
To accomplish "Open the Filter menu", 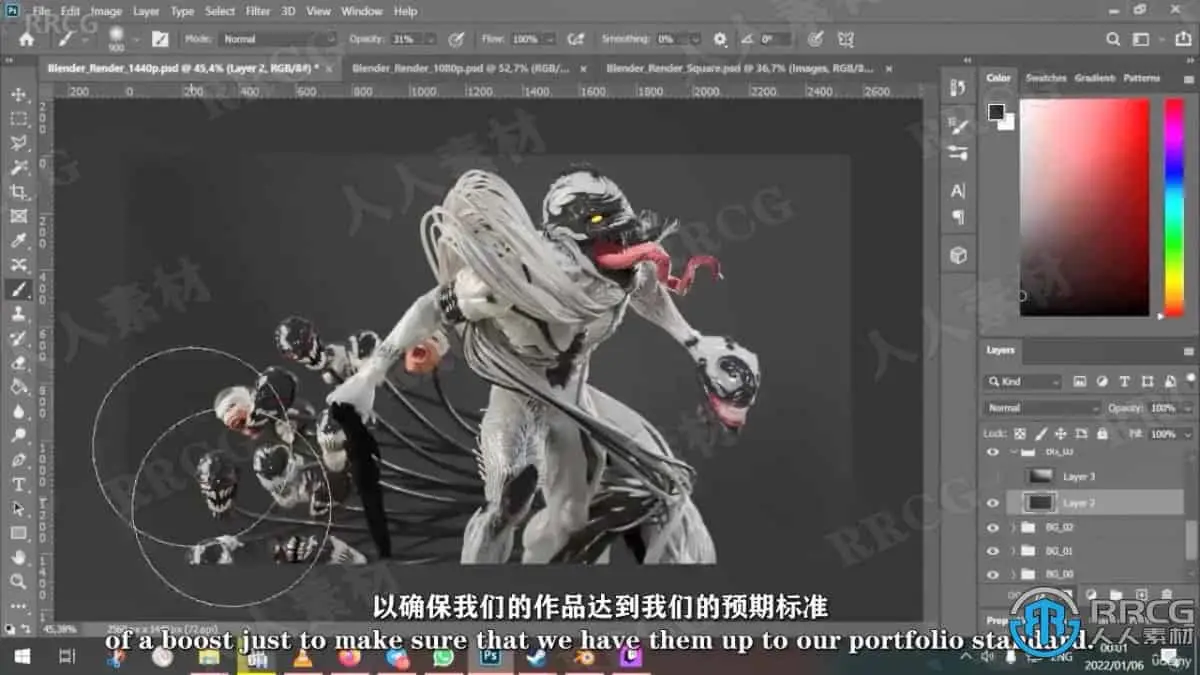I will tap(258, 11).
